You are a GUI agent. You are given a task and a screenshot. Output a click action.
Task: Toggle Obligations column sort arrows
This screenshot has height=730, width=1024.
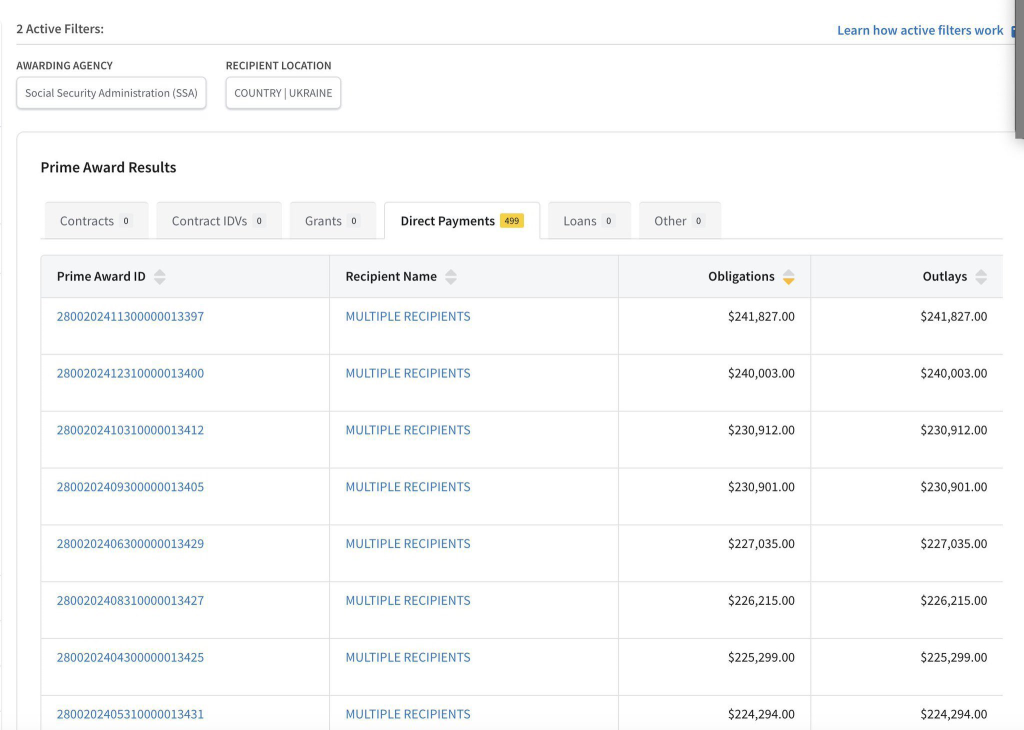(x=789, y=277)
